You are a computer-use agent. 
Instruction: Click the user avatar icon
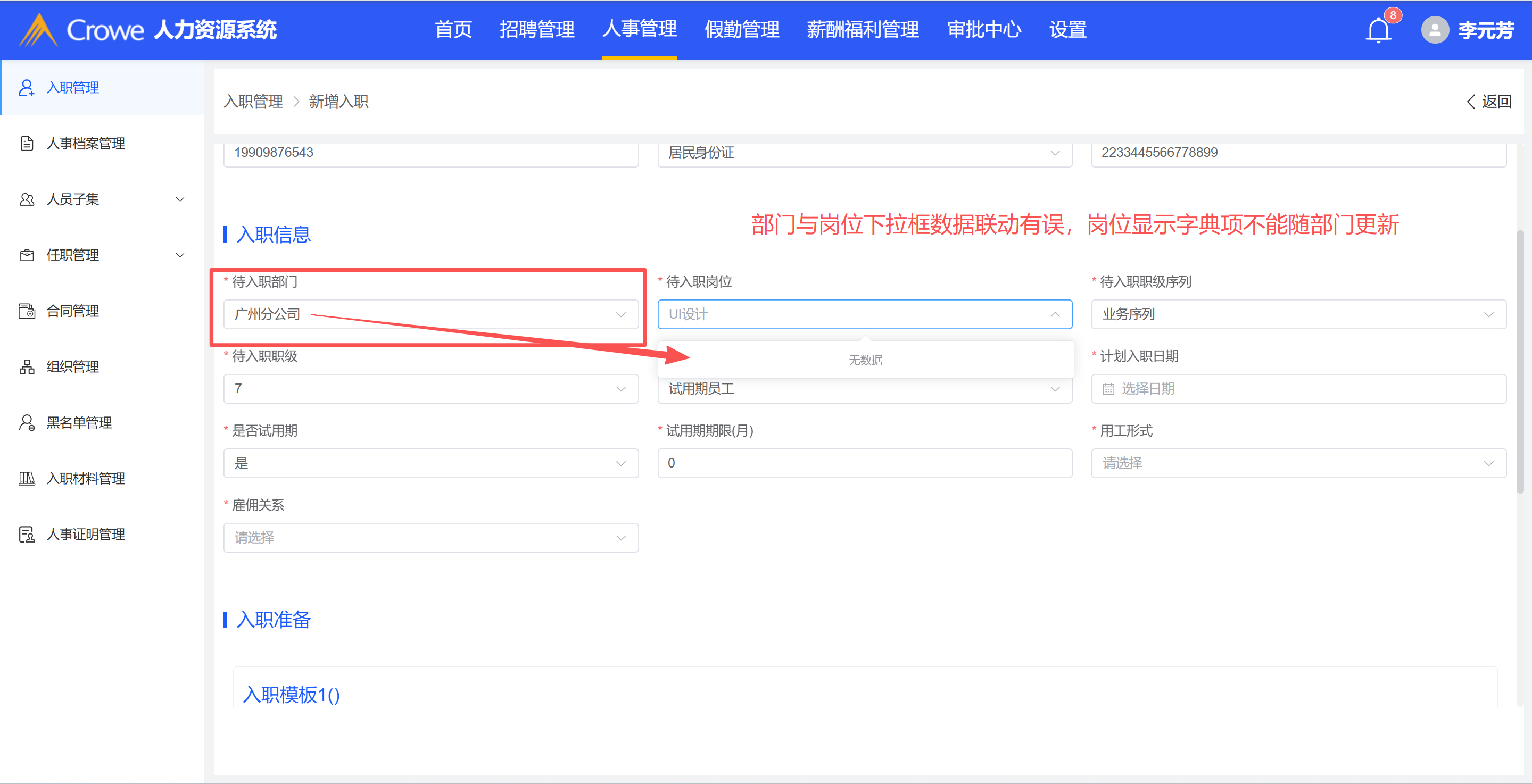click(1435, 30)
